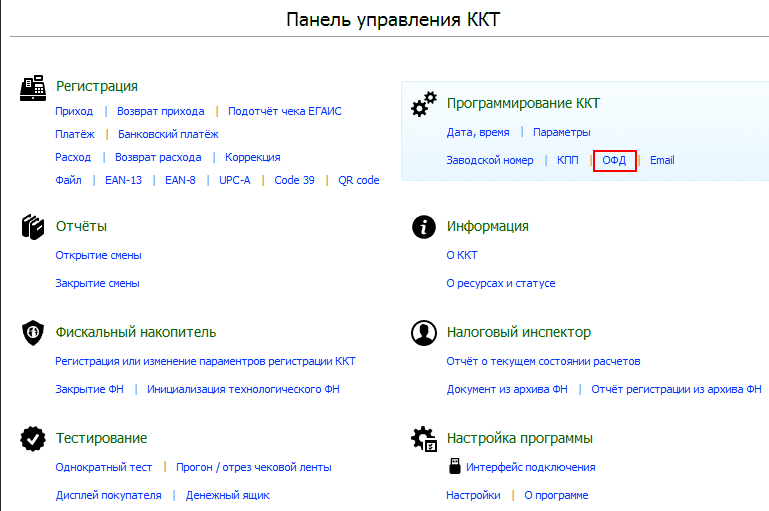Select Закрытие ФН link

(x=89, y=389)
